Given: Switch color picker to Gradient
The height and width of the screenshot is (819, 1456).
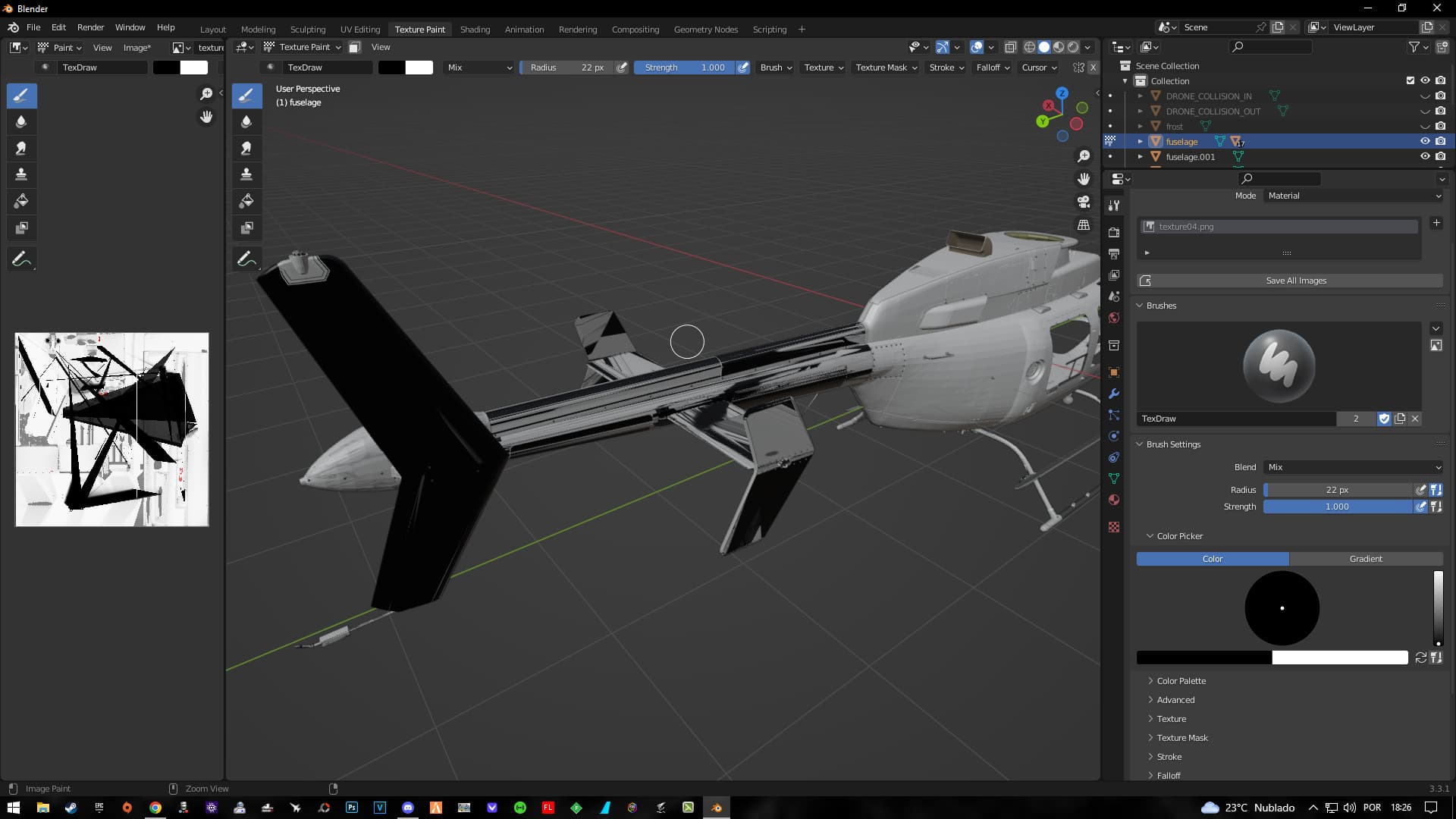Looking at the screenshot, I should tap(1365, 559).
